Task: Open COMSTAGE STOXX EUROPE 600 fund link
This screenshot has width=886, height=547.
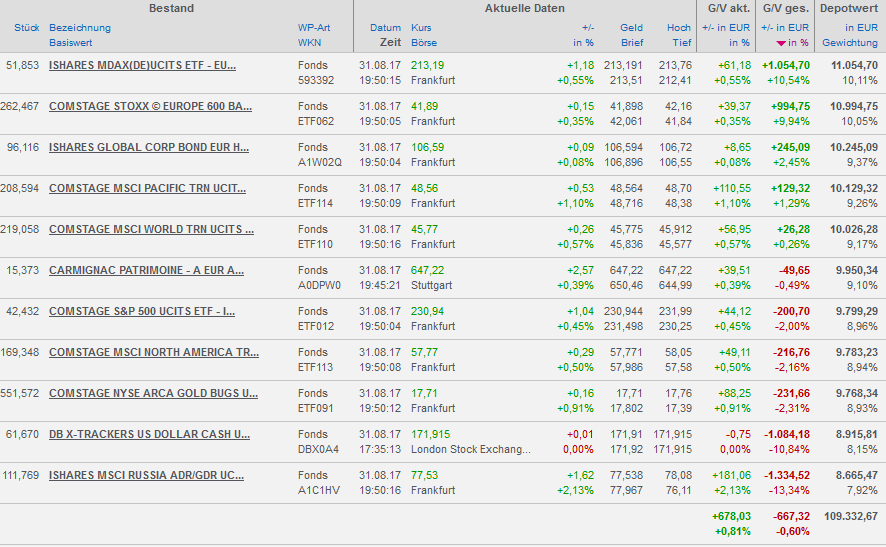Action: 150,106
